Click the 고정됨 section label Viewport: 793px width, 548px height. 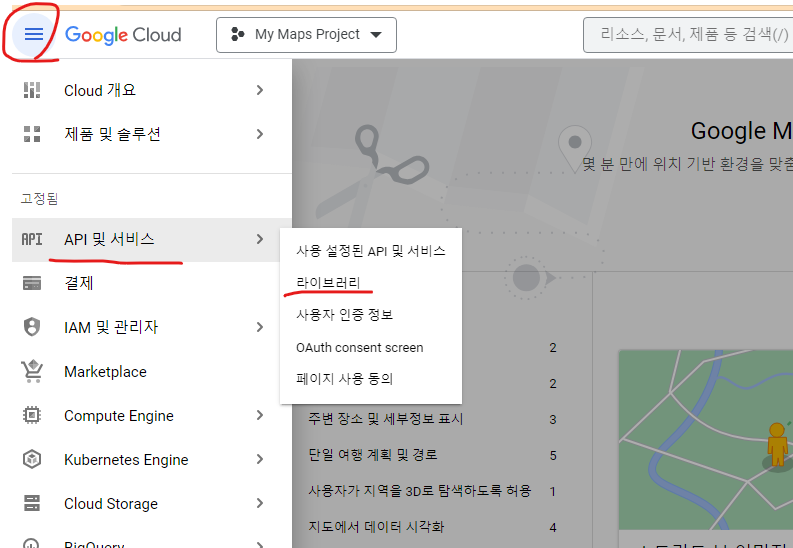tap(39, 198)
